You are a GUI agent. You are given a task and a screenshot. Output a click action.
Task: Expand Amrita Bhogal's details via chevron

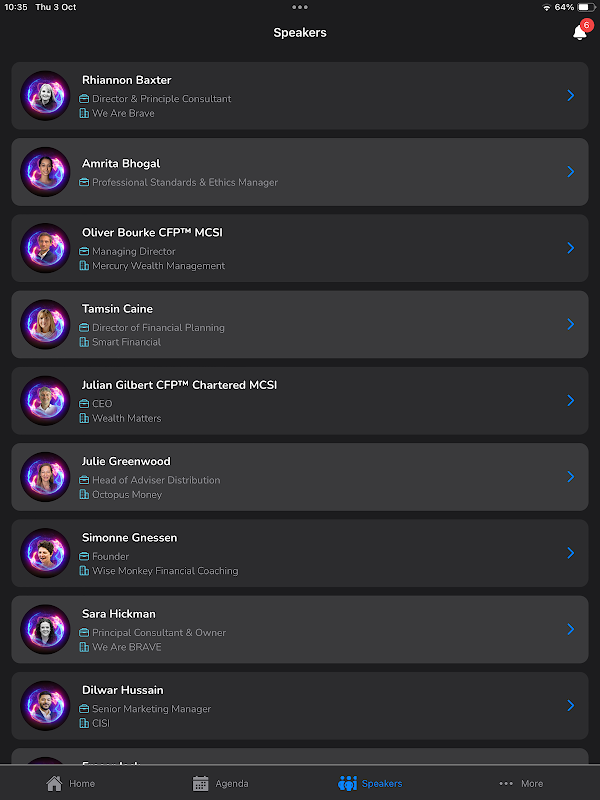[x=571, y=171]
